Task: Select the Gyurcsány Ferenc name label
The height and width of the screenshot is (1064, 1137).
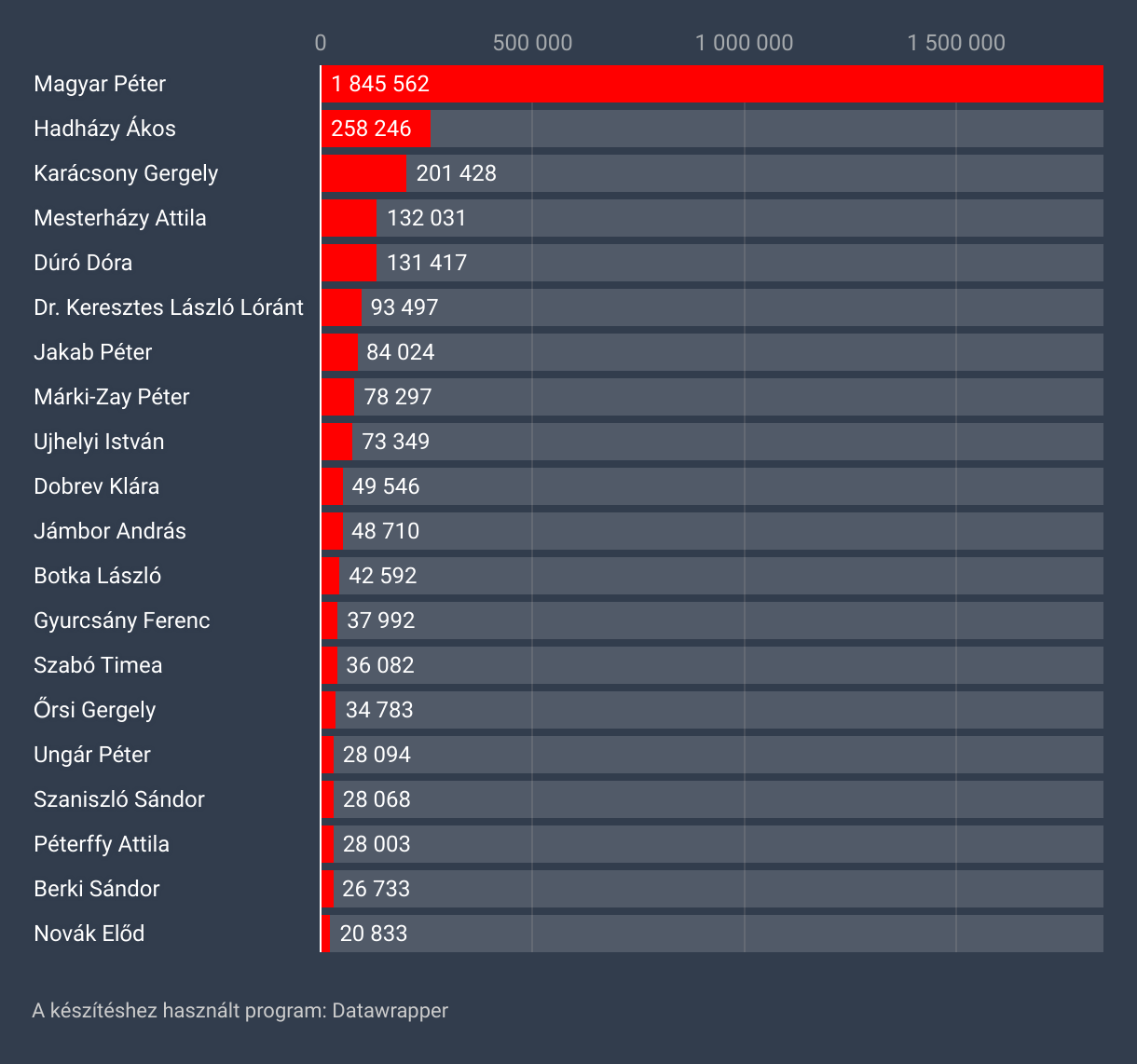Action: point(122,621)
